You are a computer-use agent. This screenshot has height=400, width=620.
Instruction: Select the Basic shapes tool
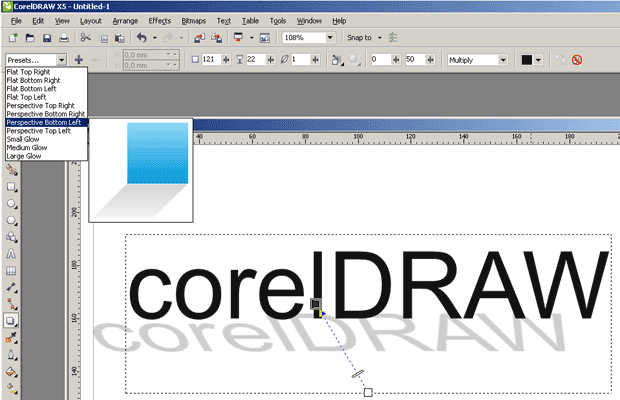pyautogui.click(x=11, y=237)
